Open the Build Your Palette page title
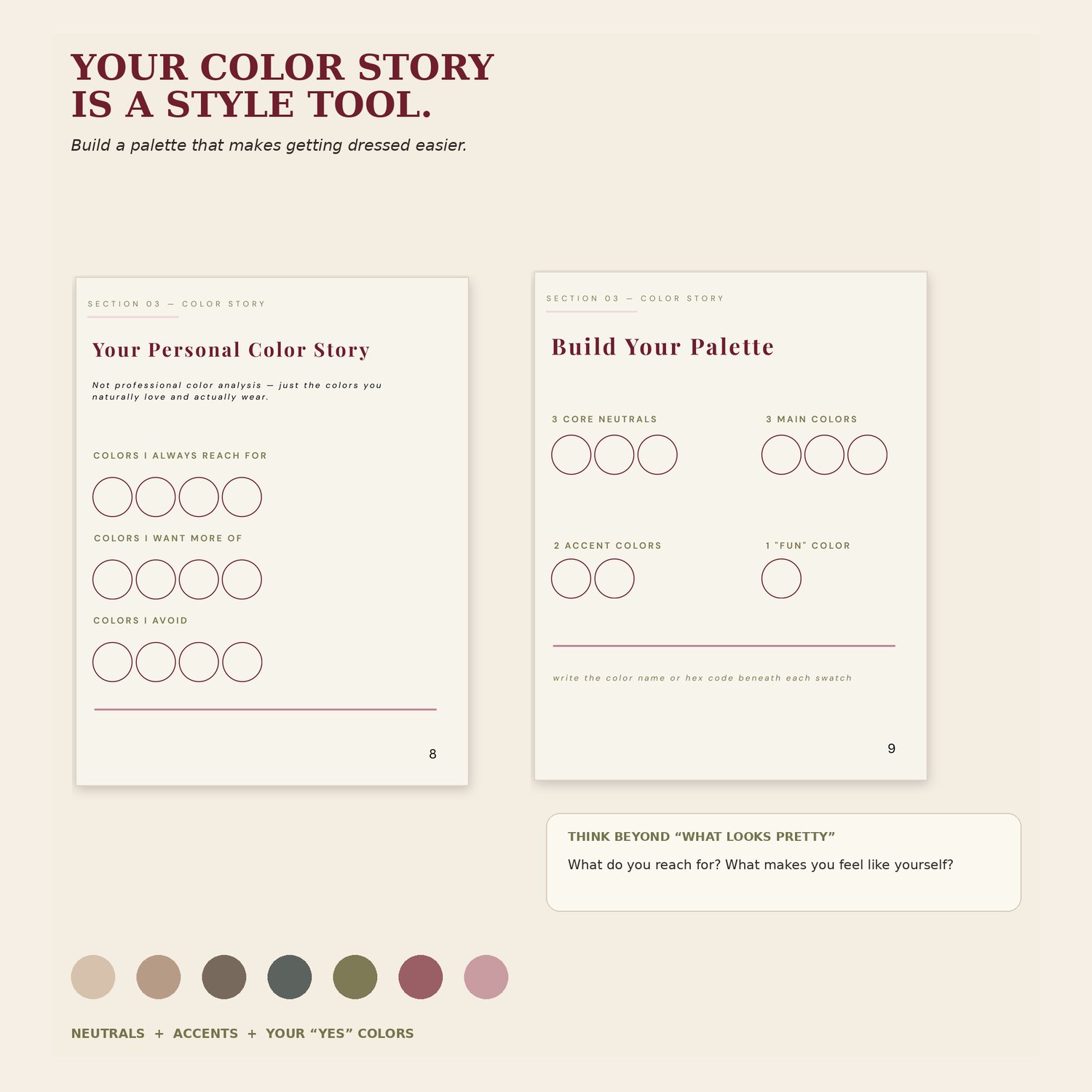1092x1092 pixels. (x=662, y=347)
